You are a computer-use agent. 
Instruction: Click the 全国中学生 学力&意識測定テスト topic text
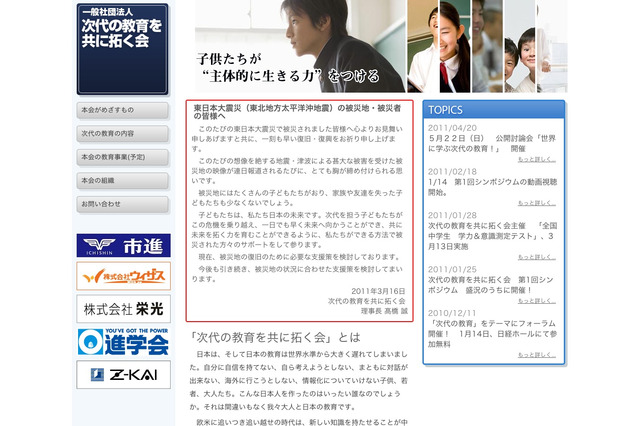[492, 236]
